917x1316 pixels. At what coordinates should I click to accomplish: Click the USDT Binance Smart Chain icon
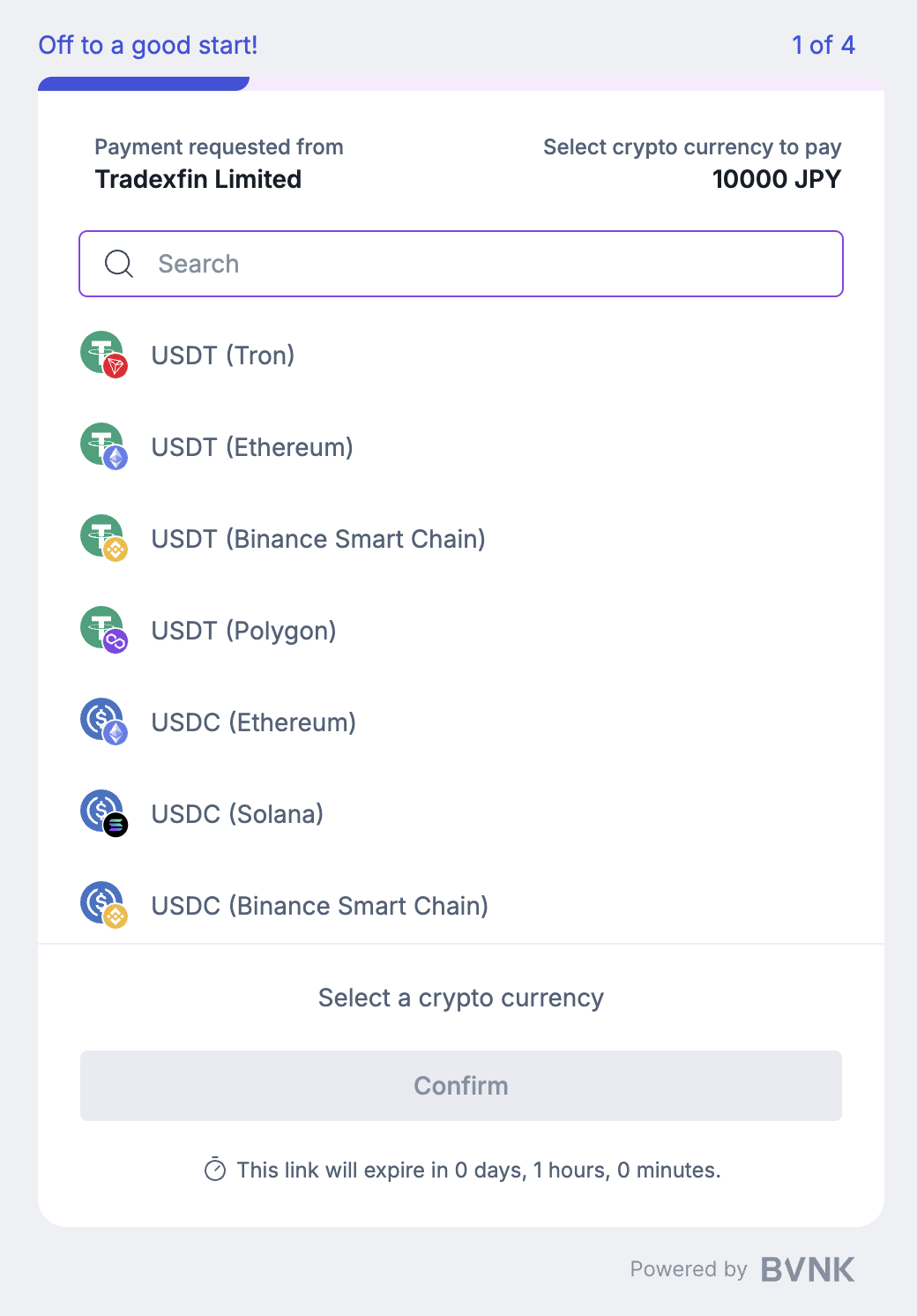(104, 538)
